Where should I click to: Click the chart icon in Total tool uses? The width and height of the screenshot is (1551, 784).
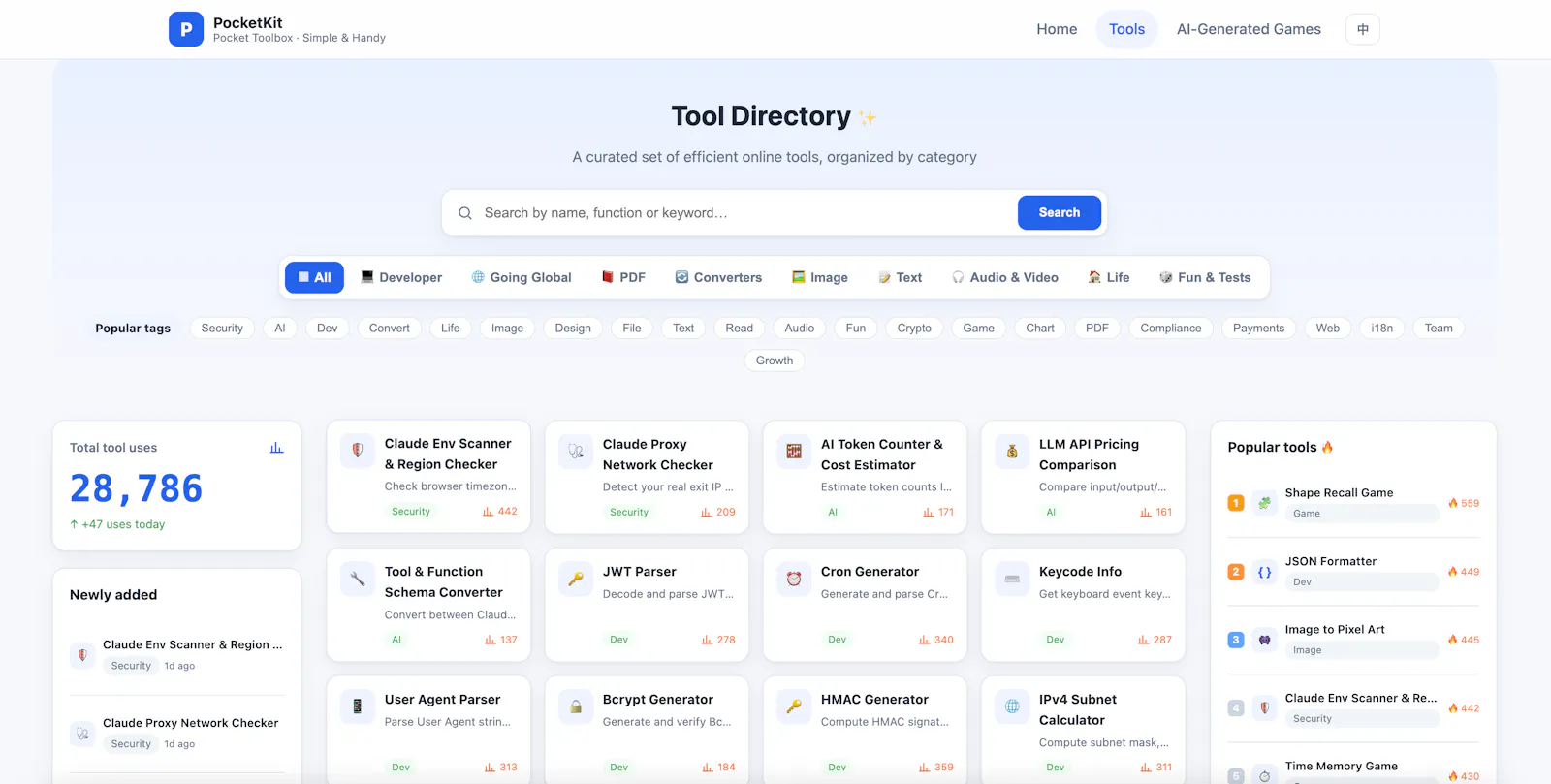276,448
